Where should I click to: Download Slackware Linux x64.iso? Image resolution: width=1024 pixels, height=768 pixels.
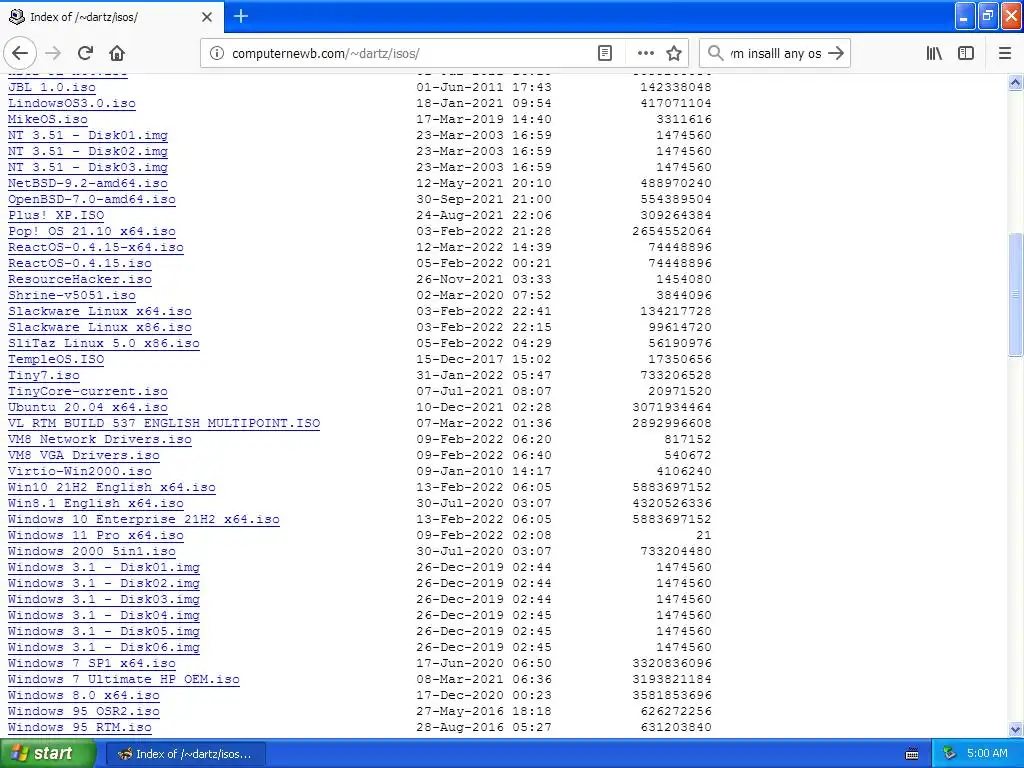[100, 312]
